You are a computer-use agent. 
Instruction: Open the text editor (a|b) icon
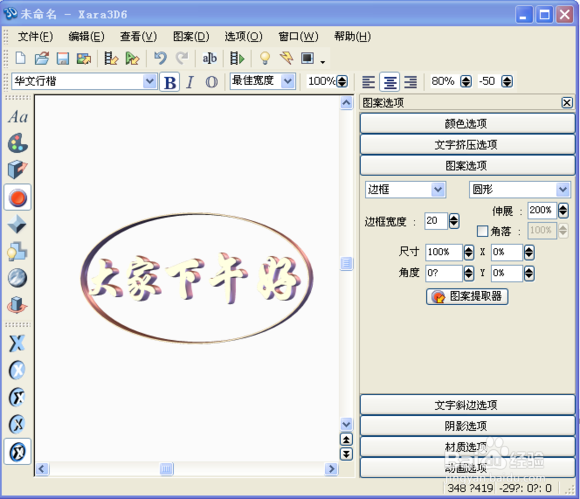click(209, 58)
